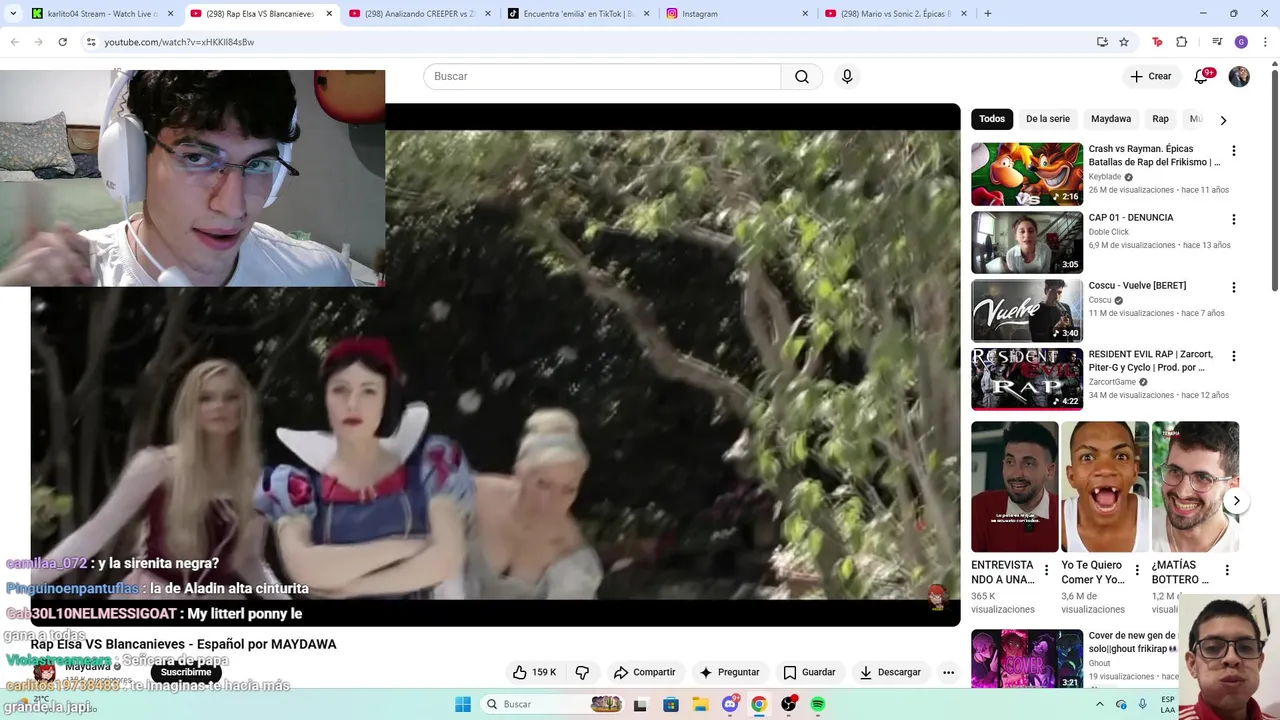Open RESIDENT EVIL RAP thumbnail

[1027, 379]
